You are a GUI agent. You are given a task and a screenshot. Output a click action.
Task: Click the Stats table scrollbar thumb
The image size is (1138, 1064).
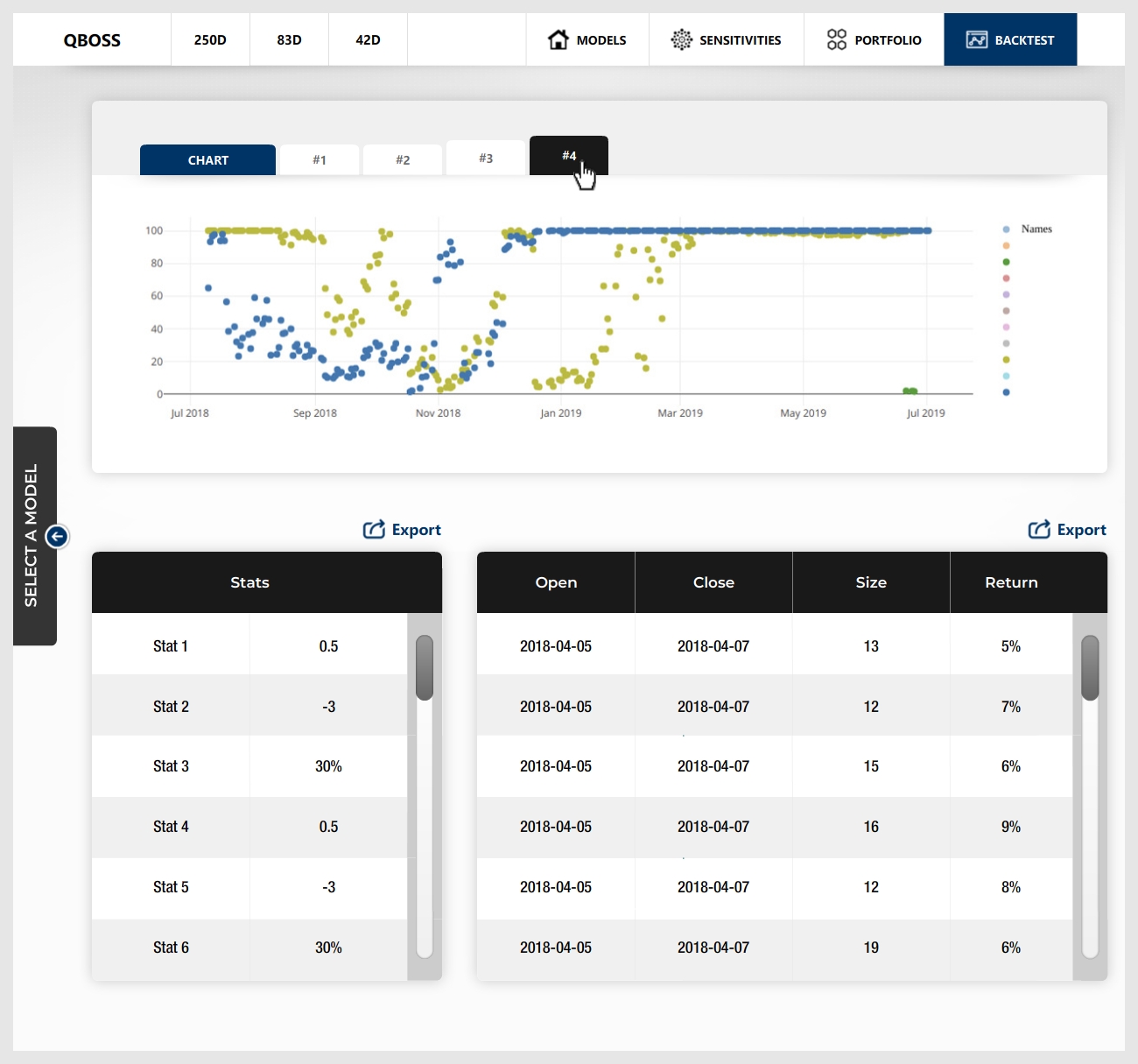pyautogui.click(x=425, y=667)
